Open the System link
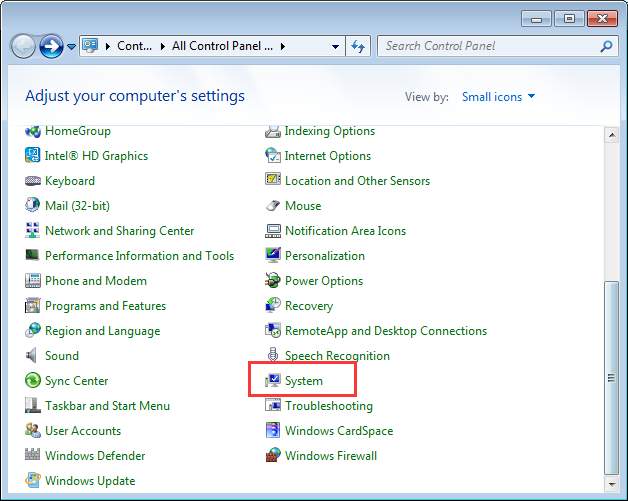 pos(304,381)
